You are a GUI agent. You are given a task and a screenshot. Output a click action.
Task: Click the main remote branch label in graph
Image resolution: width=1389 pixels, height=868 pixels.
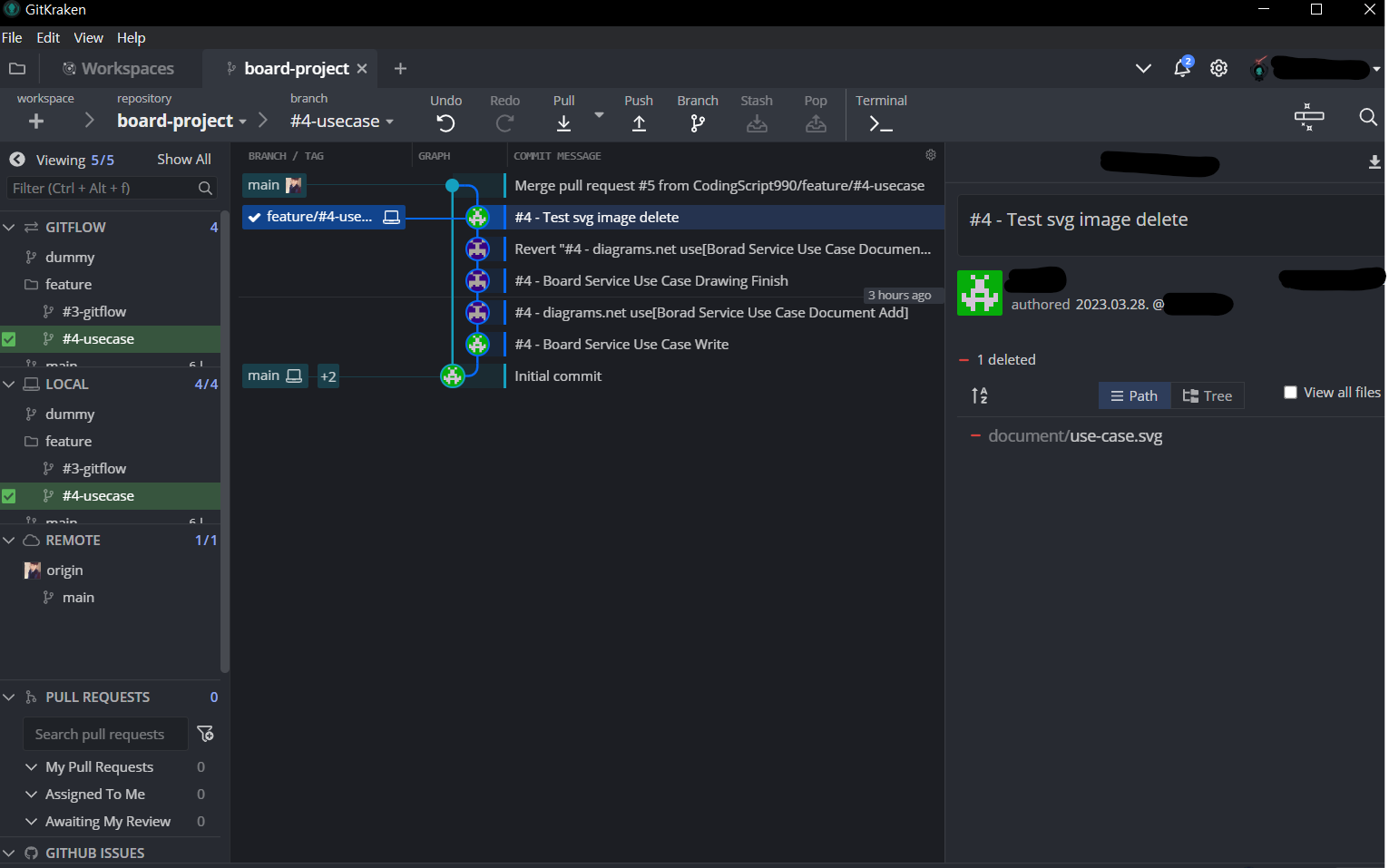[x=275, y=185]
